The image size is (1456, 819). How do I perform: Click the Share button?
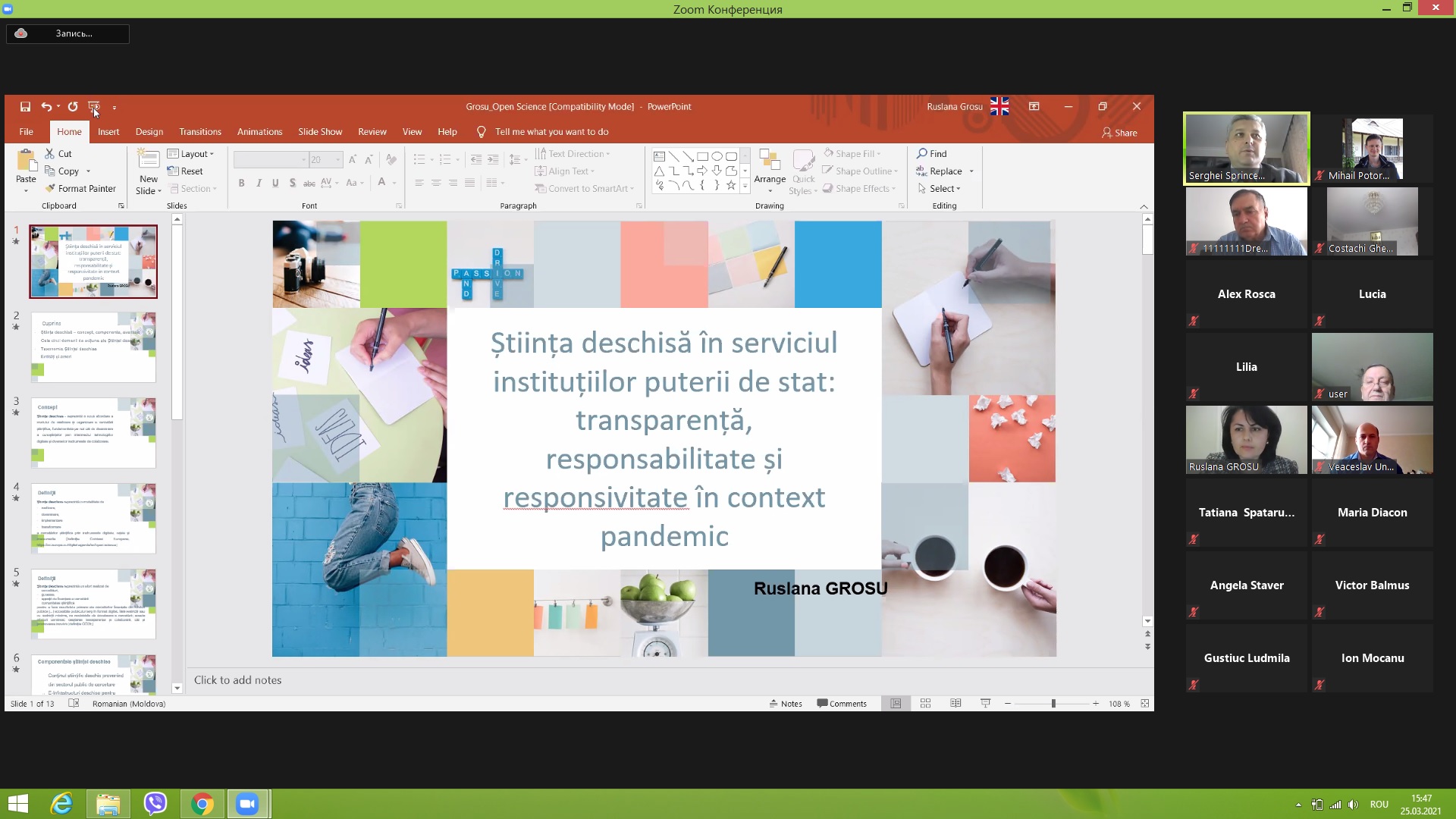1119,133
